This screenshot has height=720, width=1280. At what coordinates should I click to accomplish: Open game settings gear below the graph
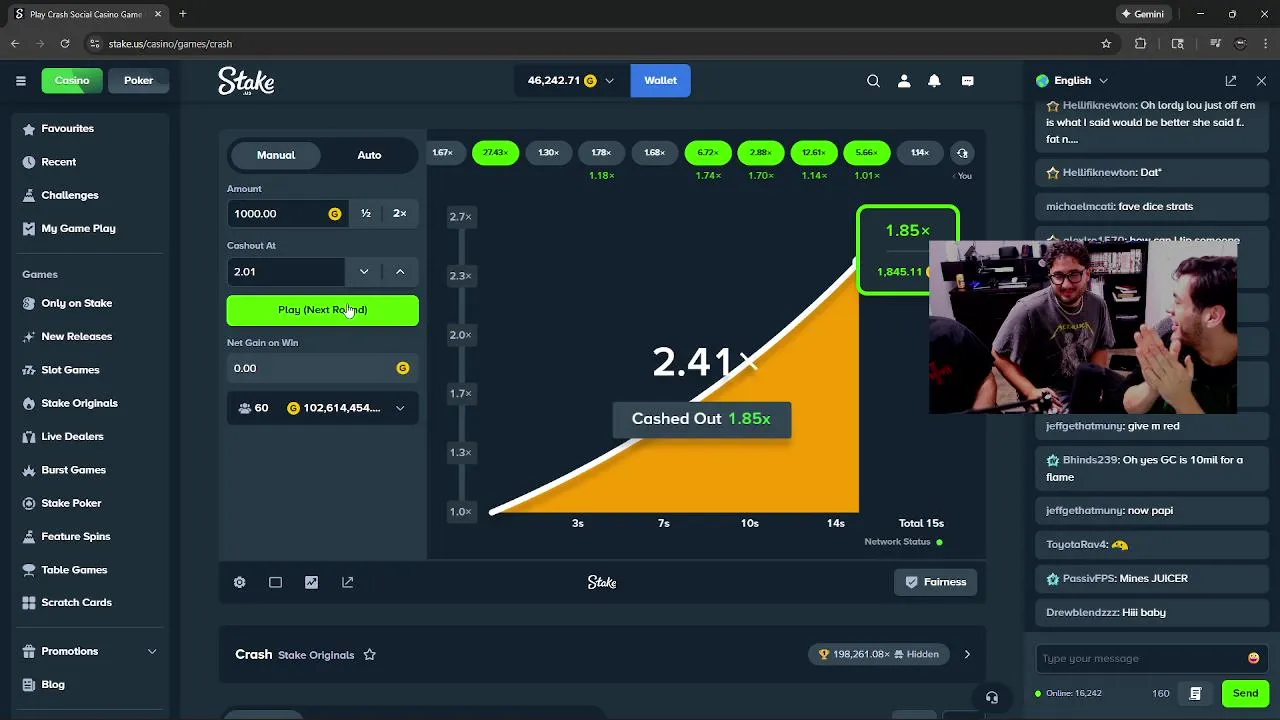[x=240, y=582]
